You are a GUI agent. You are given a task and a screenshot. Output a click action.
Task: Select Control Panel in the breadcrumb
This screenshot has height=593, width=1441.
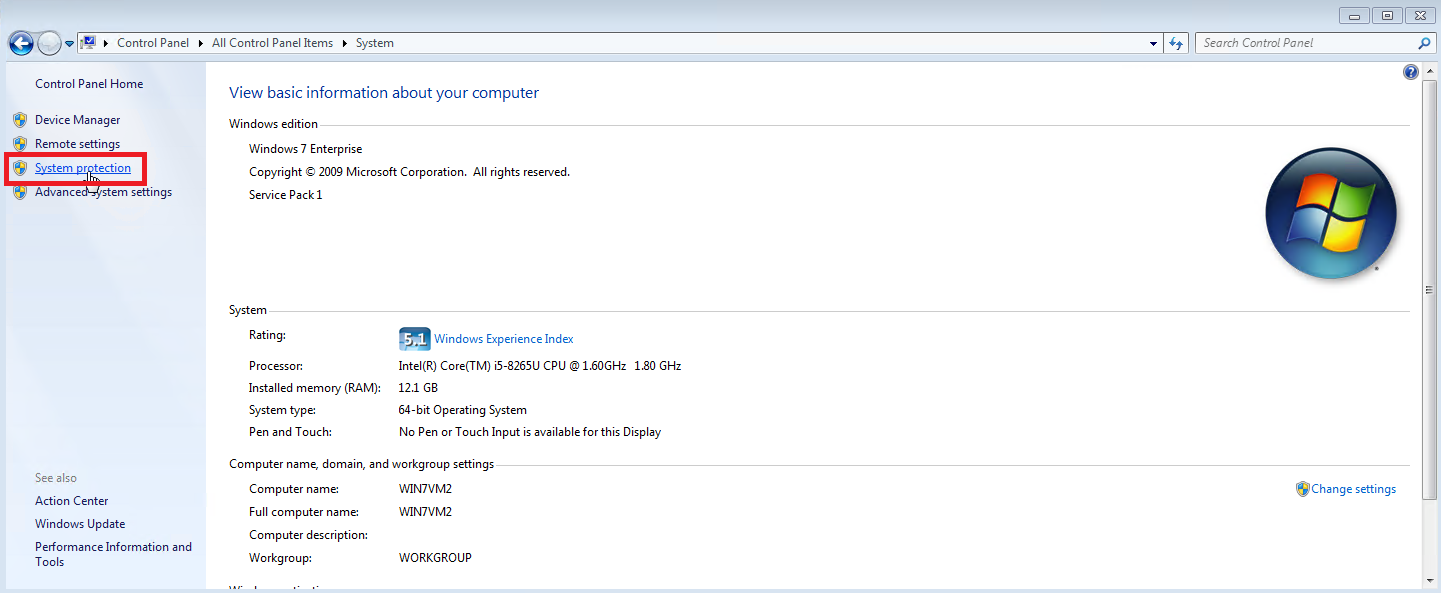(x=153, y=43)
